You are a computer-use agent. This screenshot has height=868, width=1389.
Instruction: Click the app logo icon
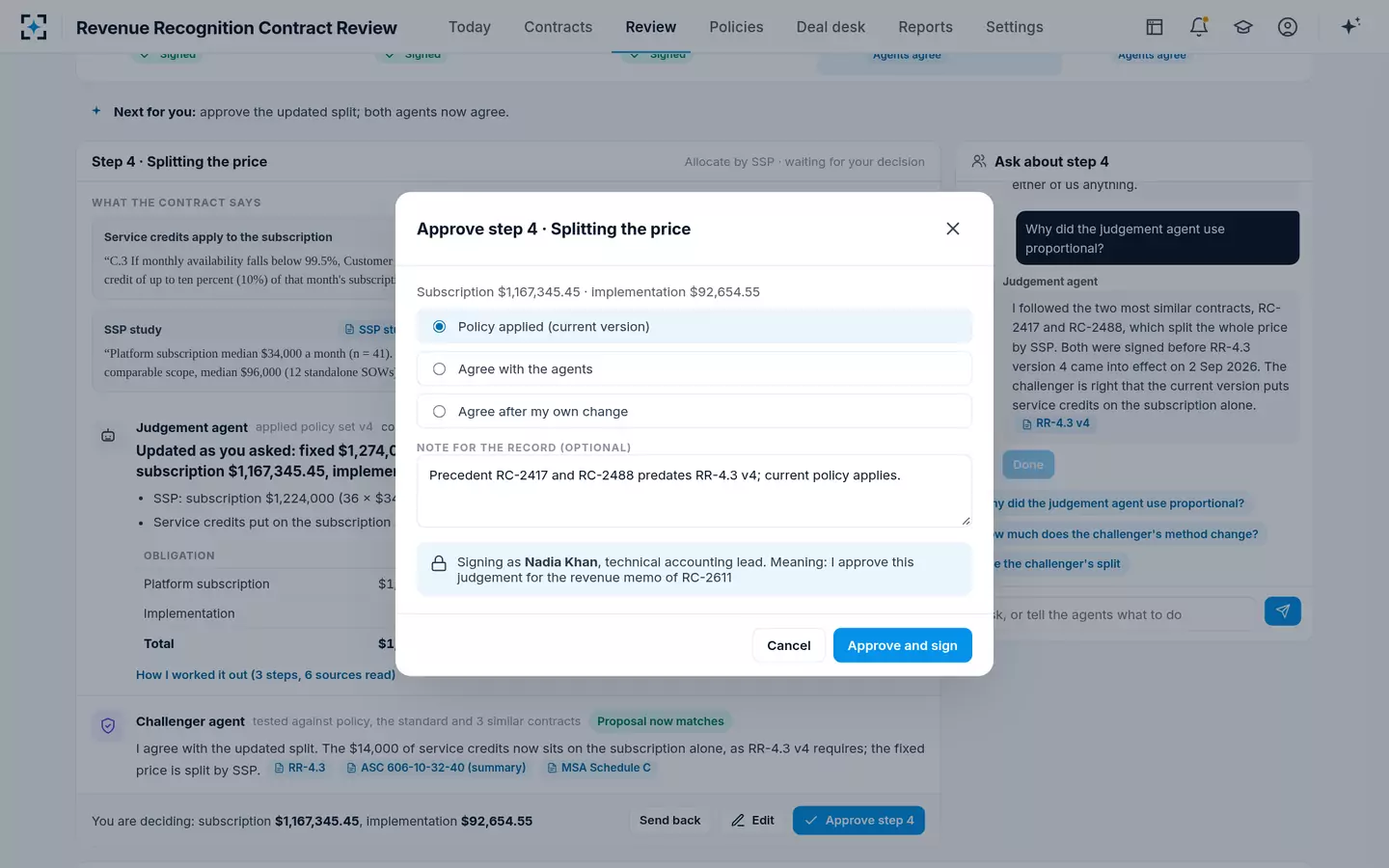pyautogui.click(x=34, y=27)
